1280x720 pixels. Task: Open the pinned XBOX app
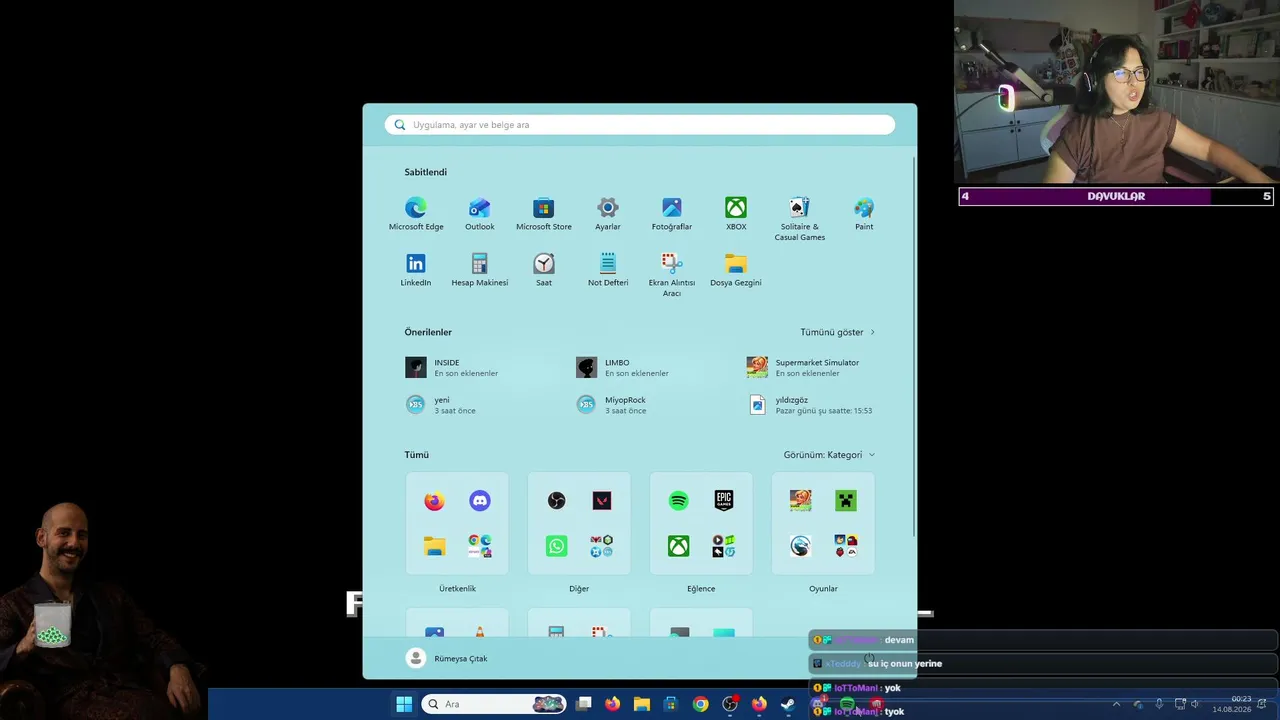pos(736,214)
